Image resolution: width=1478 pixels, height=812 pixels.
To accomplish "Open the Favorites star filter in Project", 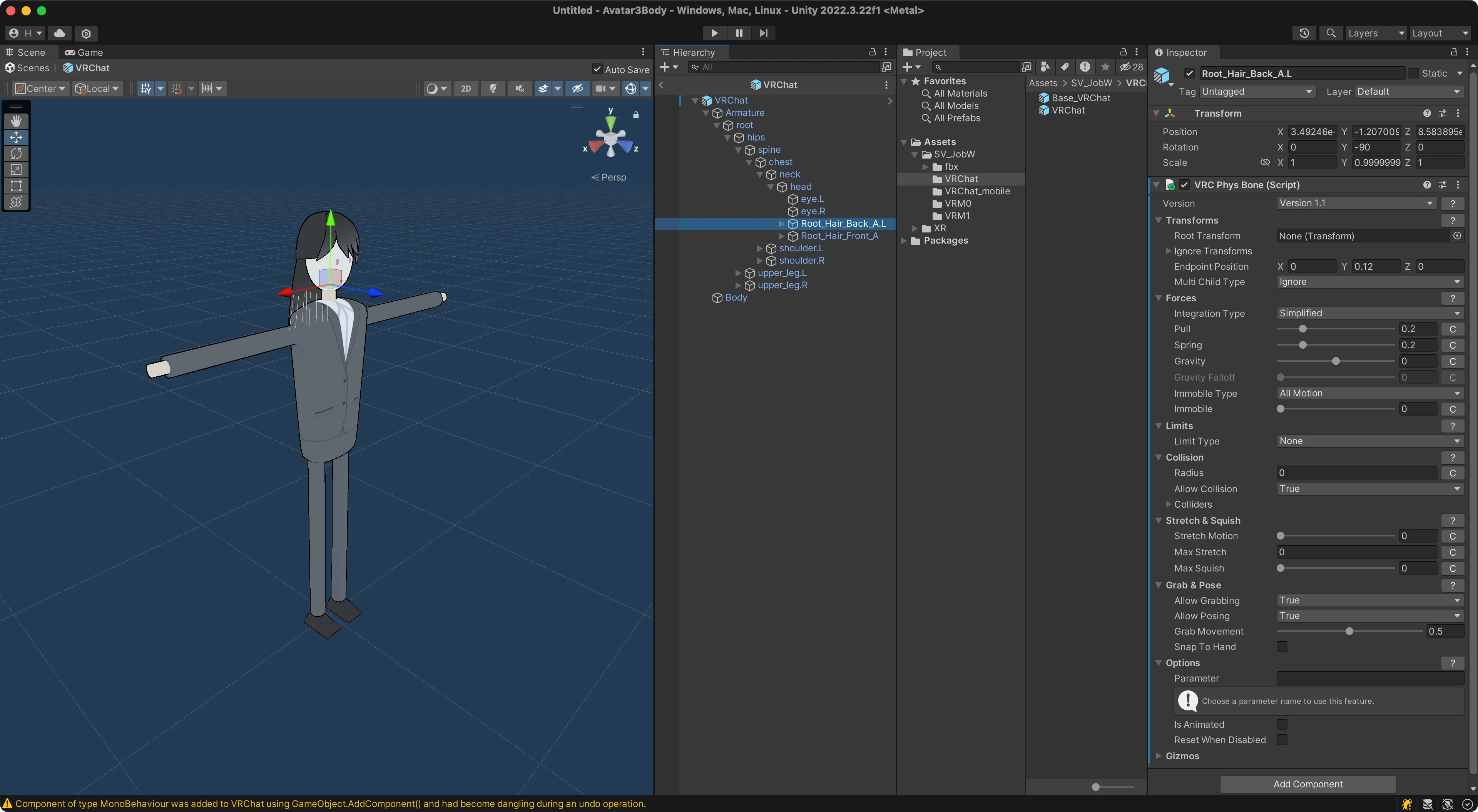I will click(1105, 67).
